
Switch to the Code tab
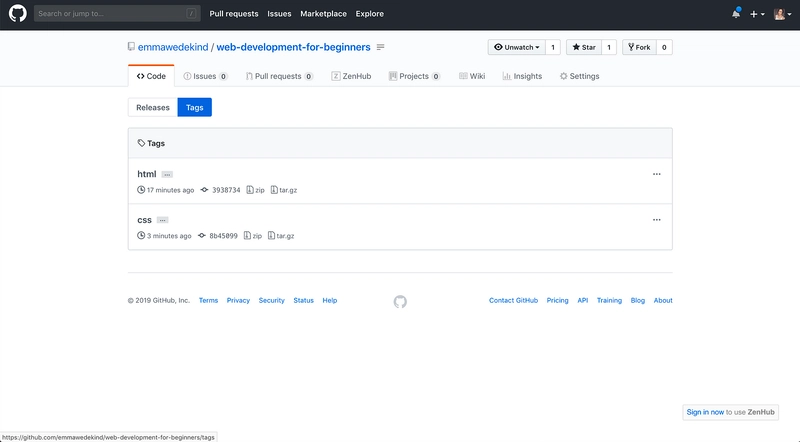(x=151, y=76)
